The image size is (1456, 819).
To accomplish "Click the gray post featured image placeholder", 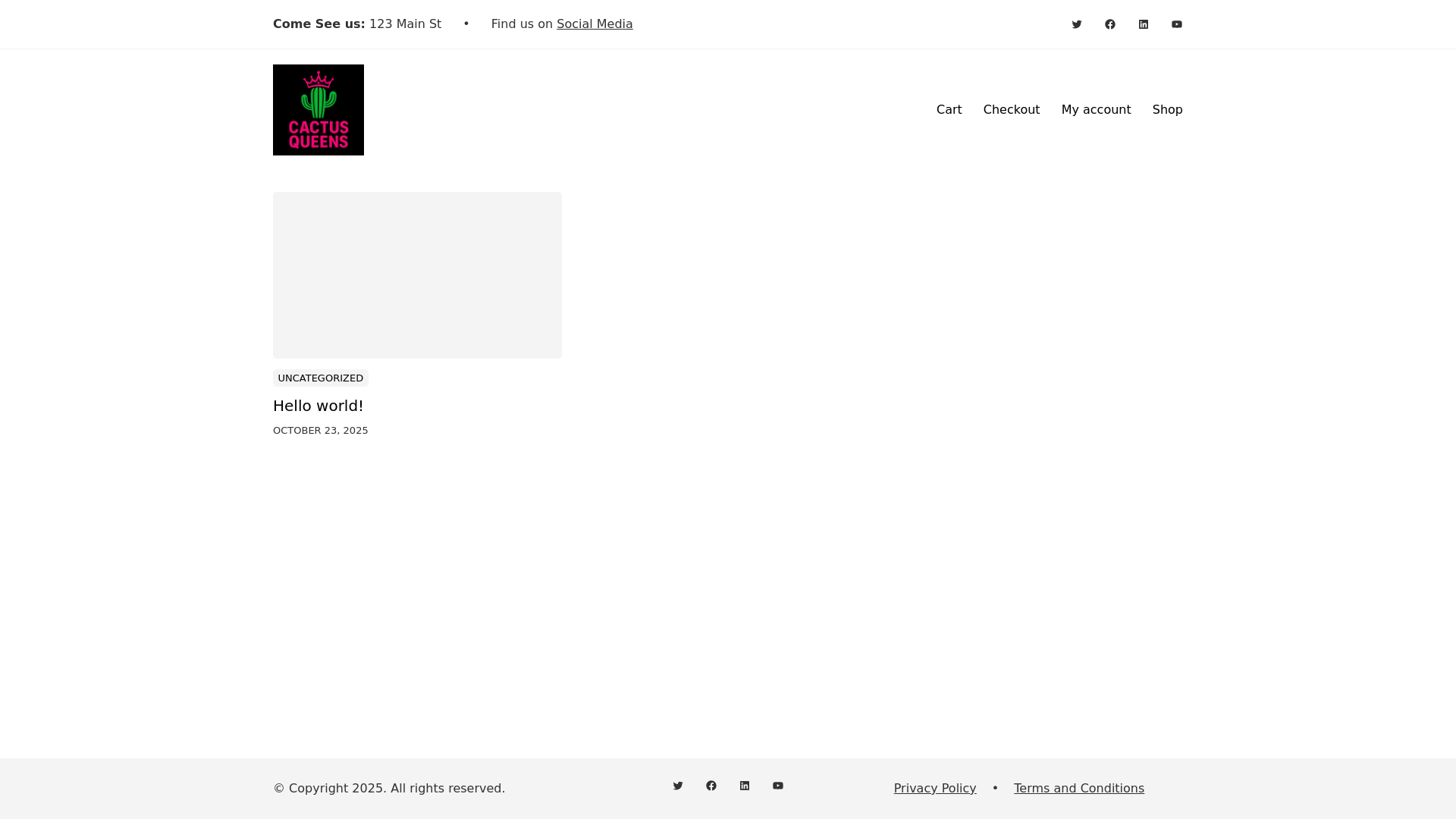I will [417, 275].
